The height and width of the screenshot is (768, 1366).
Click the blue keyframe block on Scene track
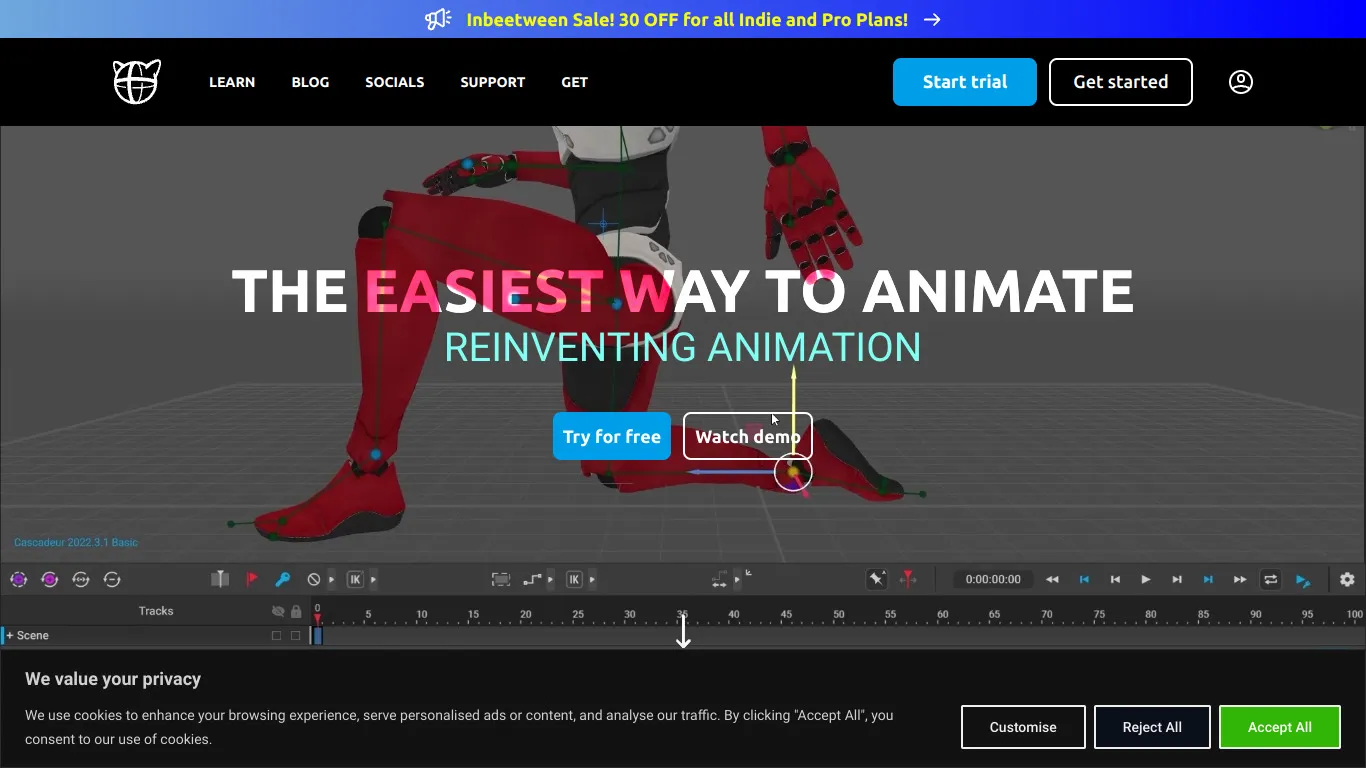[x=318, y=635]
